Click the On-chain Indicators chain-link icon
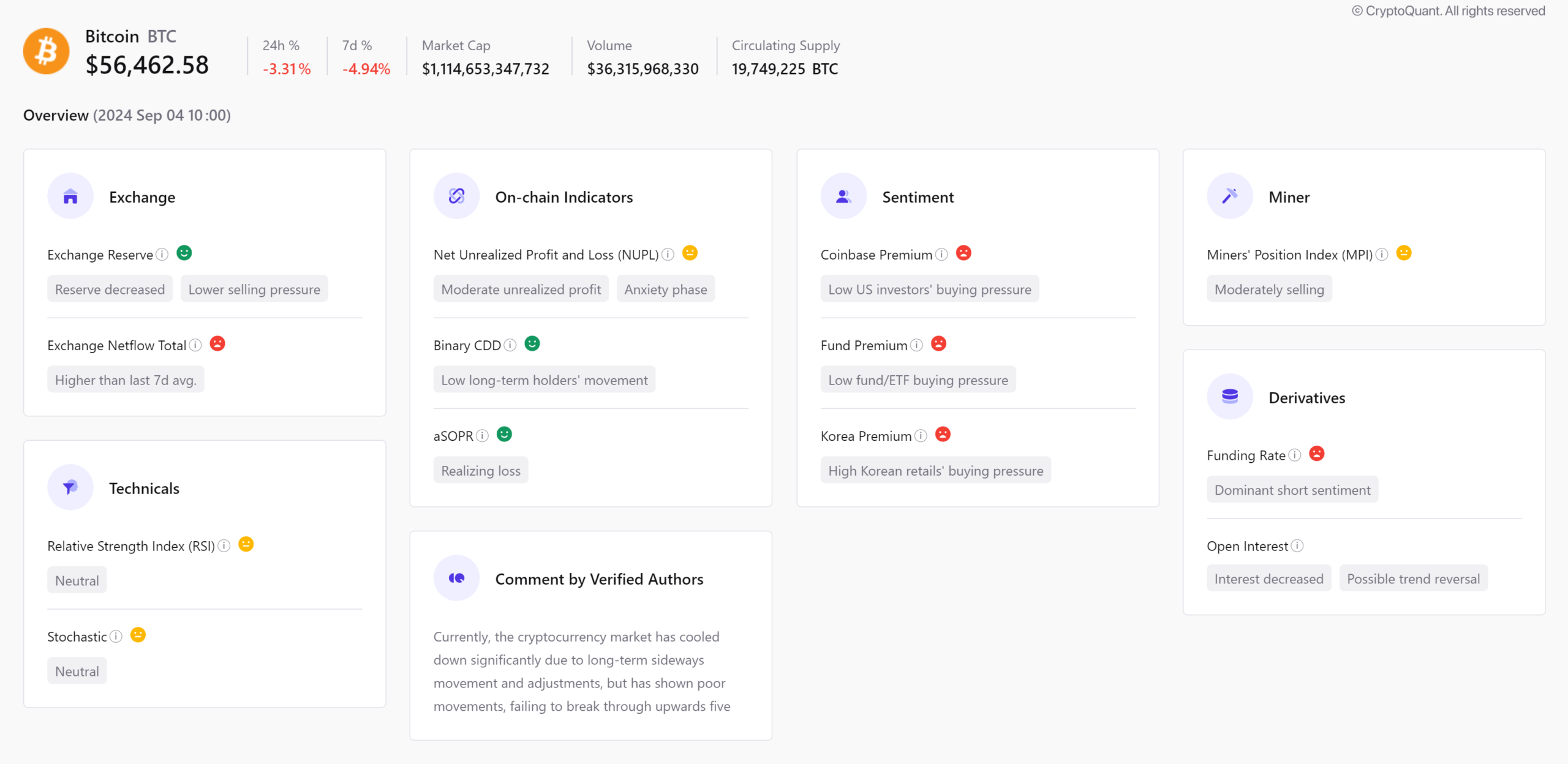Screen dimensions: 1568x764 456,196
